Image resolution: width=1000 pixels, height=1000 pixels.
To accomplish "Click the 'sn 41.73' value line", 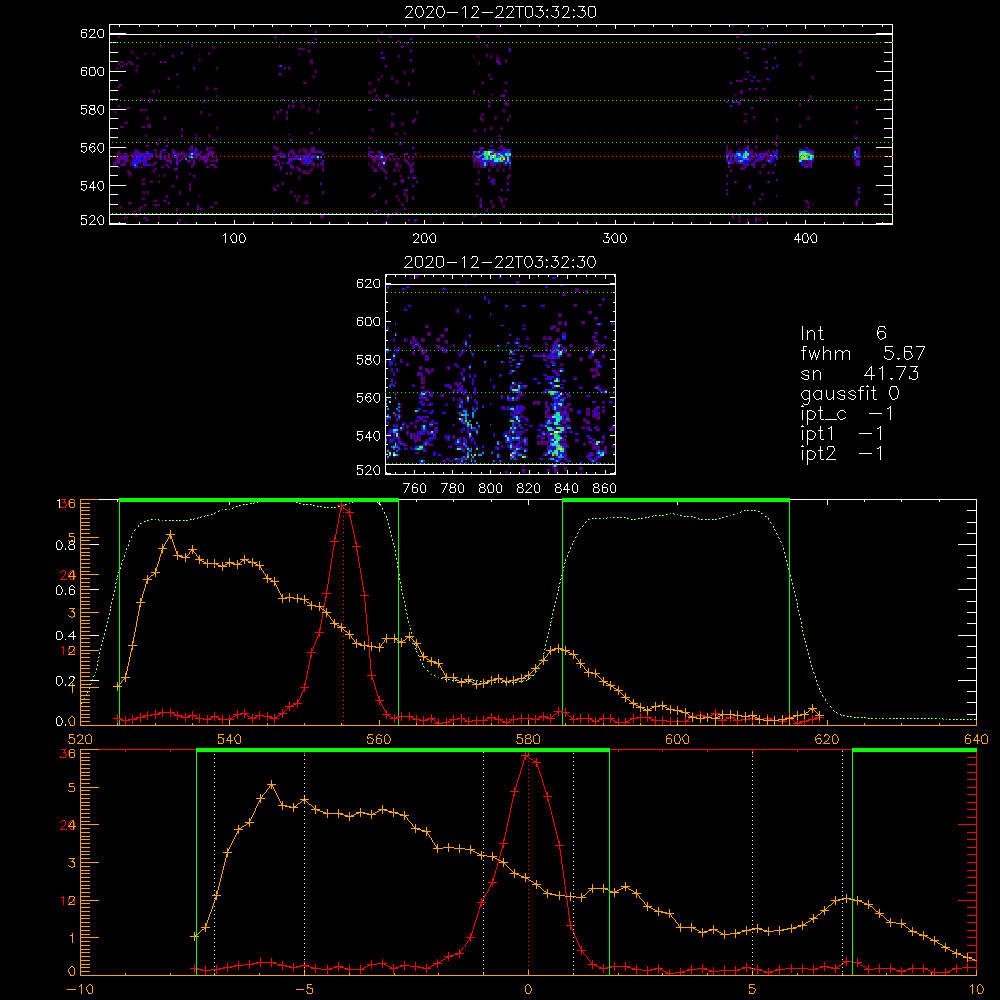I will coord(859,373).
